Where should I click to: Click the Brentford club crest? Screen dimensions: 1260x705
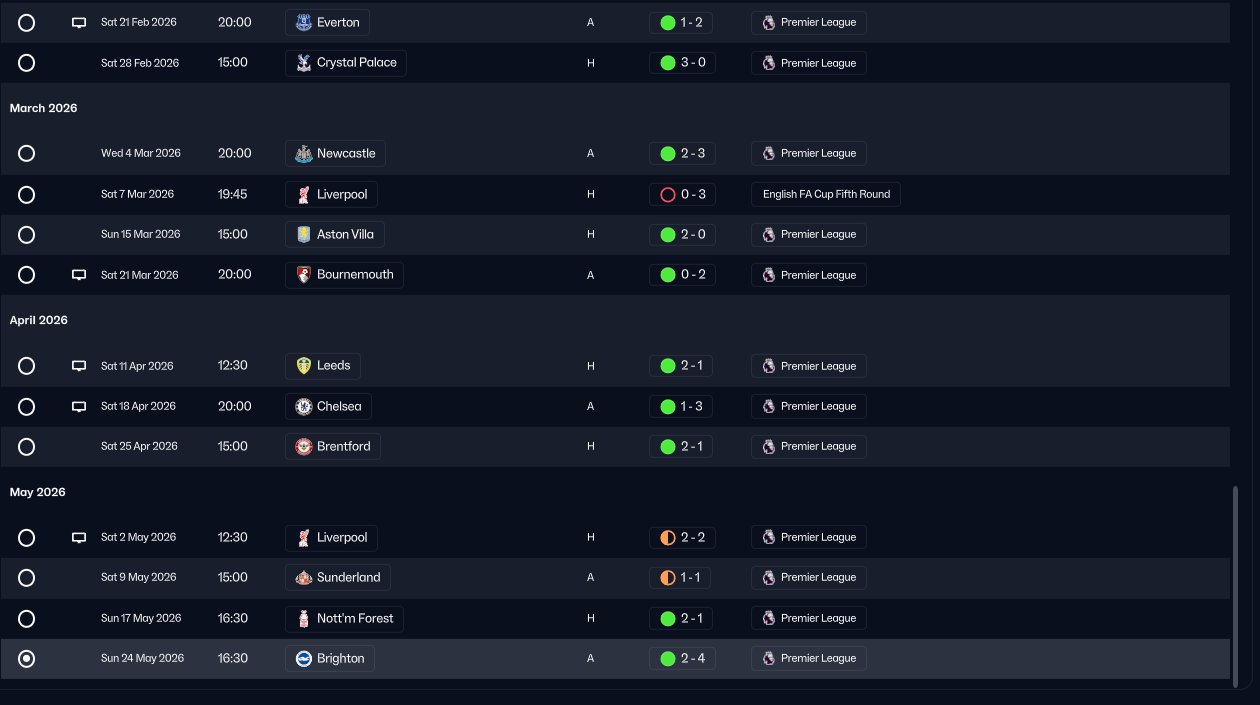coord(304,447)
